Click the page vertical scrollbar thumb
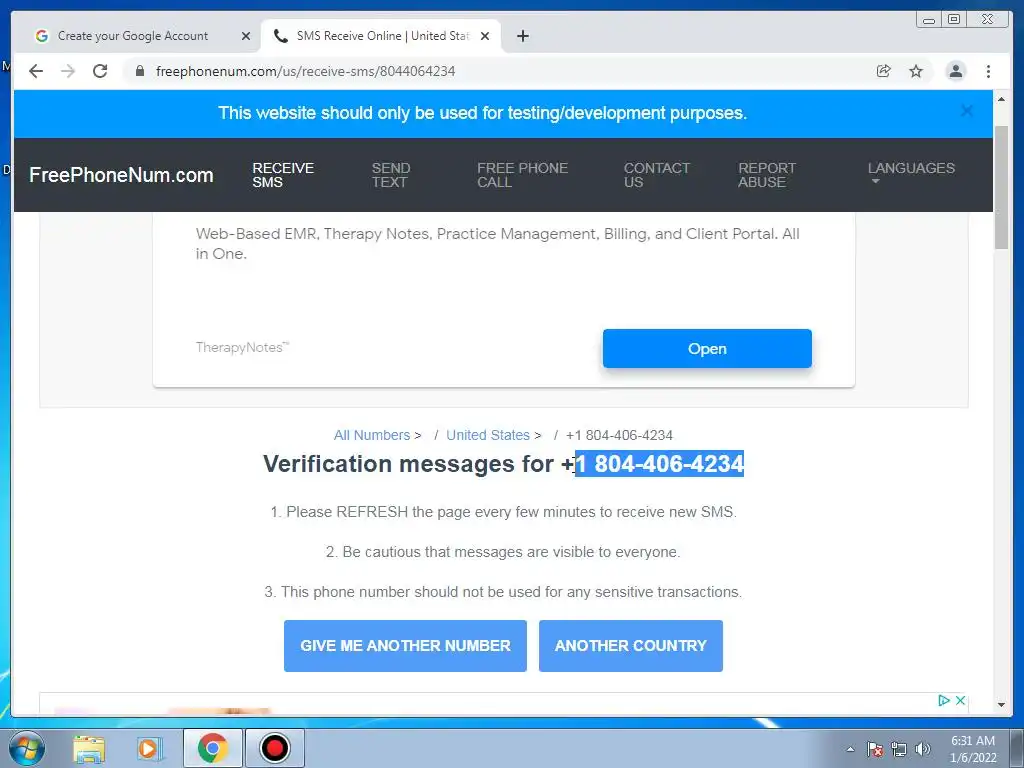The width and height of the screenshot is (1024, 768). tap(1001, 187)
